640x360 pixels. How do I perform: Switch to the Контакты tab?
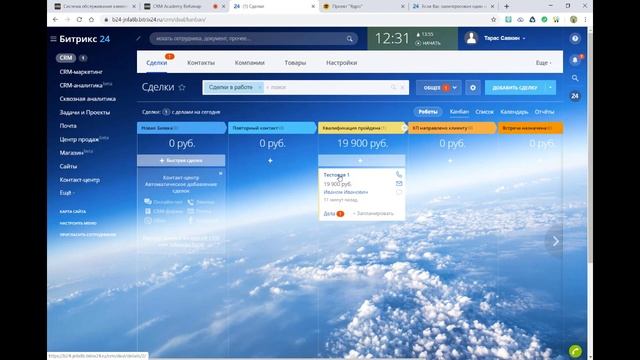pyautogui.click(x=201, y=63)
